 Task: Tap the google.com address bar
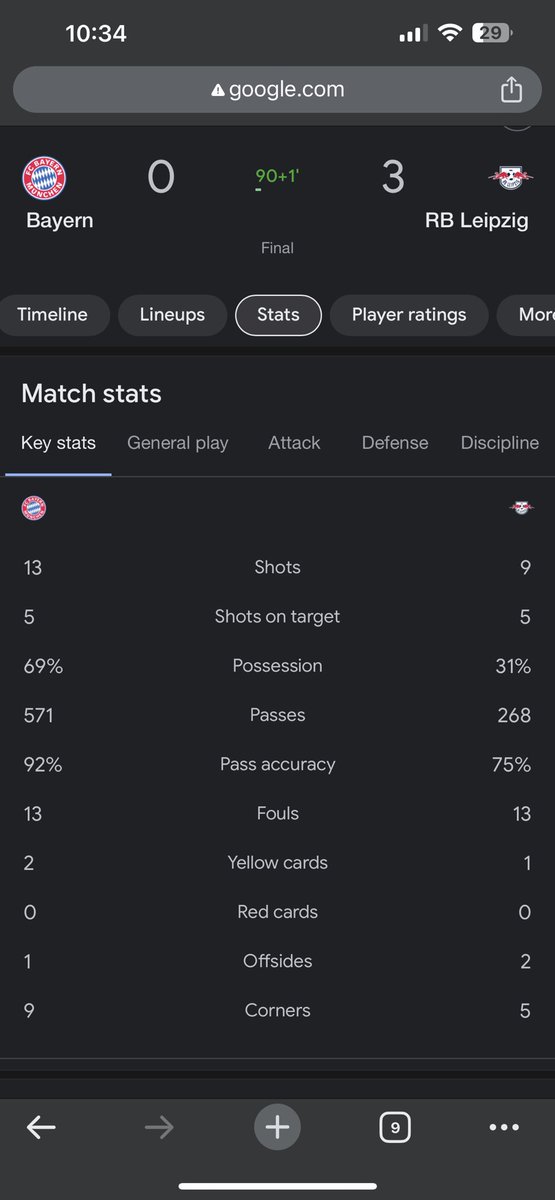[x=277, y=90]
